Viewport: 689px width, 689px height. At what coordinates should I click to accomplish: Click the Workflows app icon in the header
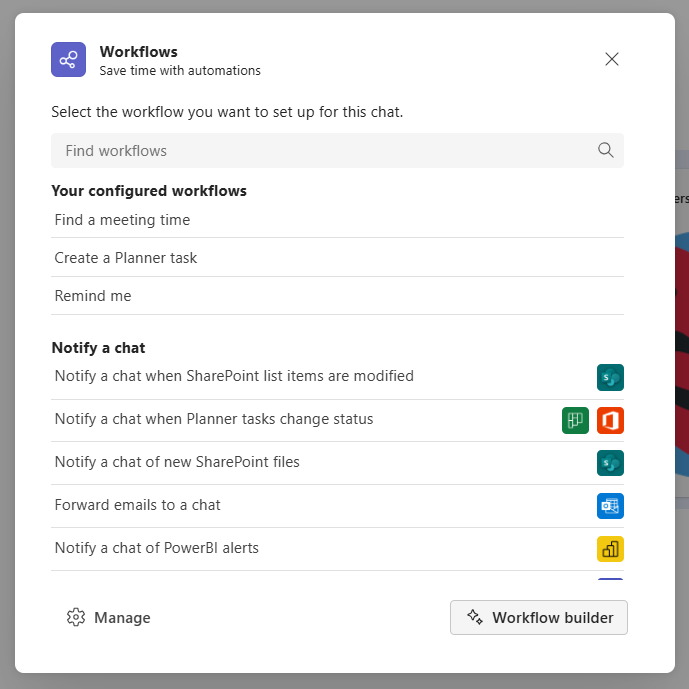coord(68,59)
